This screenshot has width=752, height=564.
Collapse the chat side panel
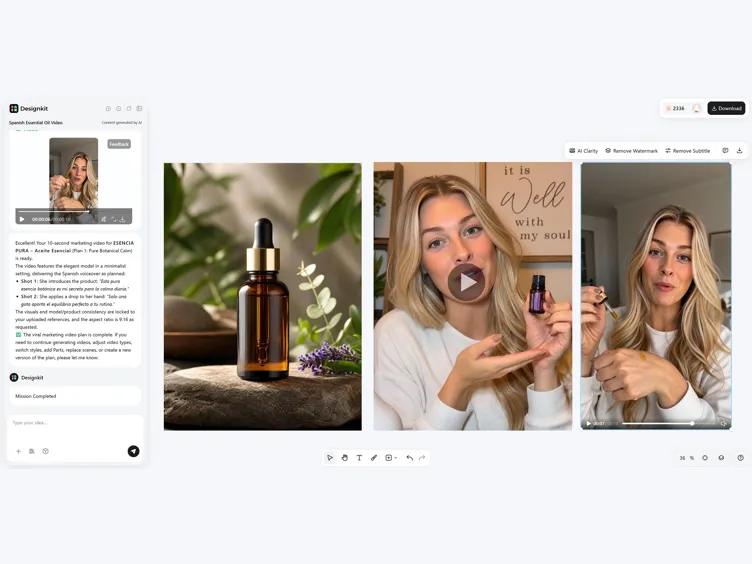(x=139, y=109)
